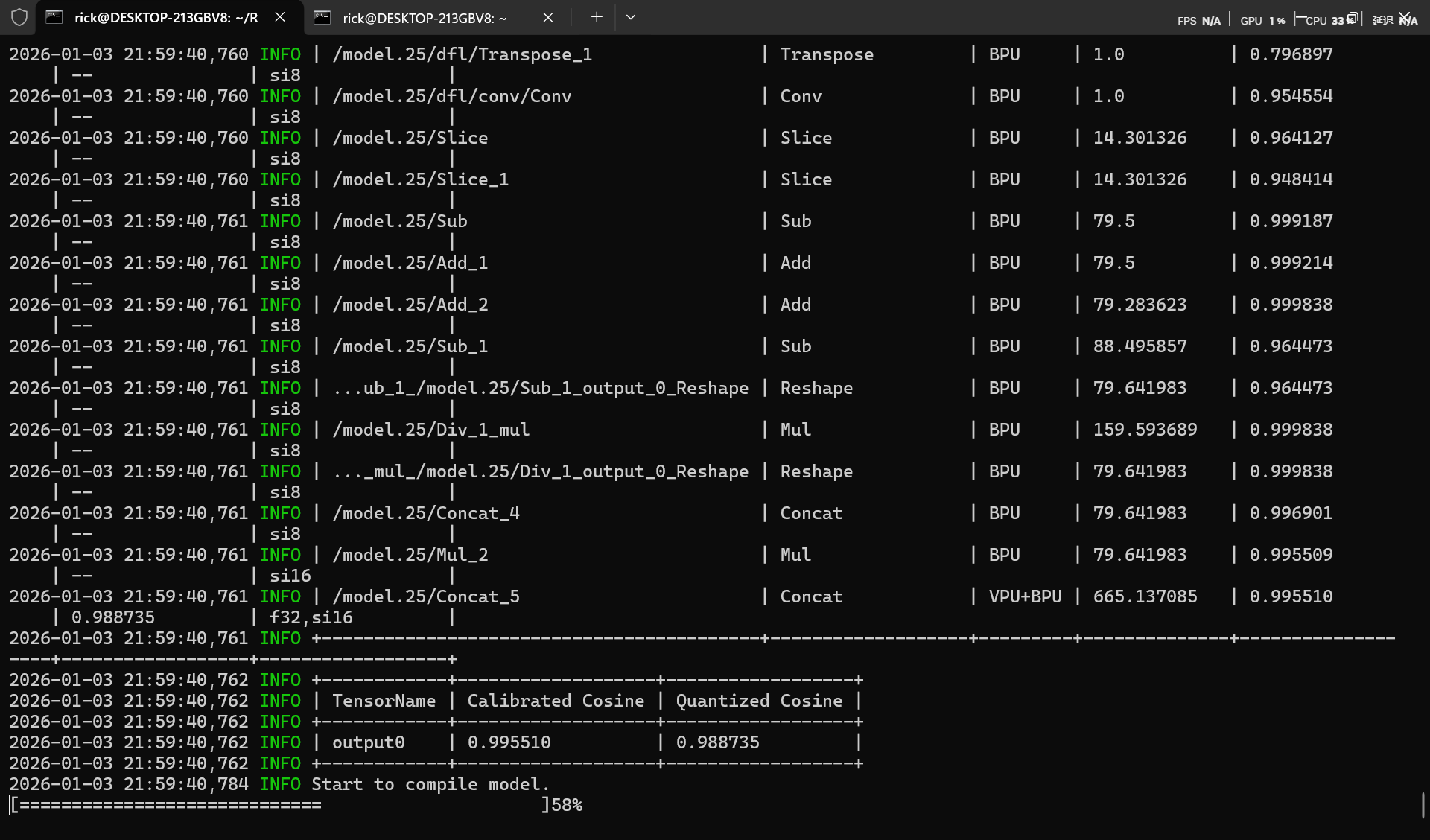The width and height of the screenshot is (1430, 840).
Task: Switch to the rick@DESKTOP-213GBV8: ~ tab
Action: coord(425,18)
